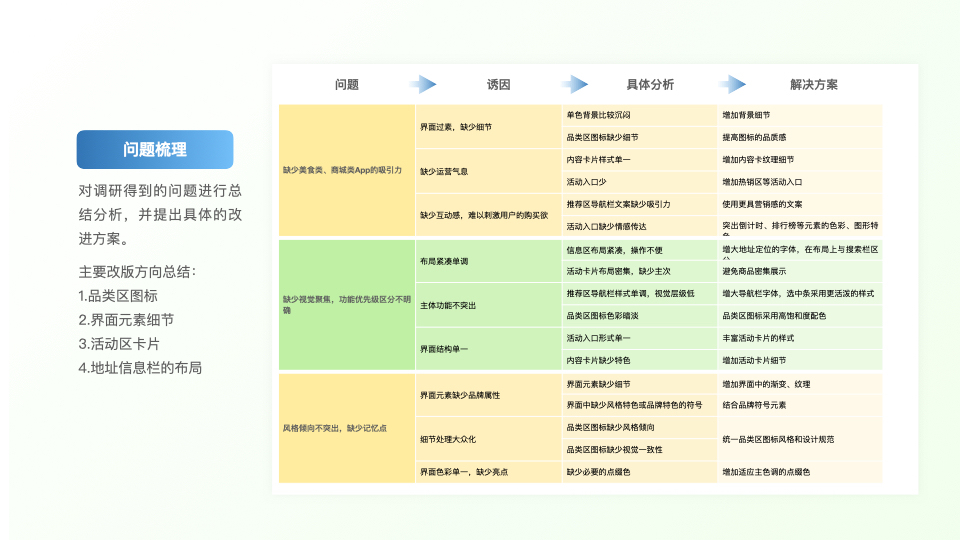The image size is (960, 540).
Task: Click analysis cell '界面中缺少风格特色或品牌特色的符号'
Action: pos(639,405)
